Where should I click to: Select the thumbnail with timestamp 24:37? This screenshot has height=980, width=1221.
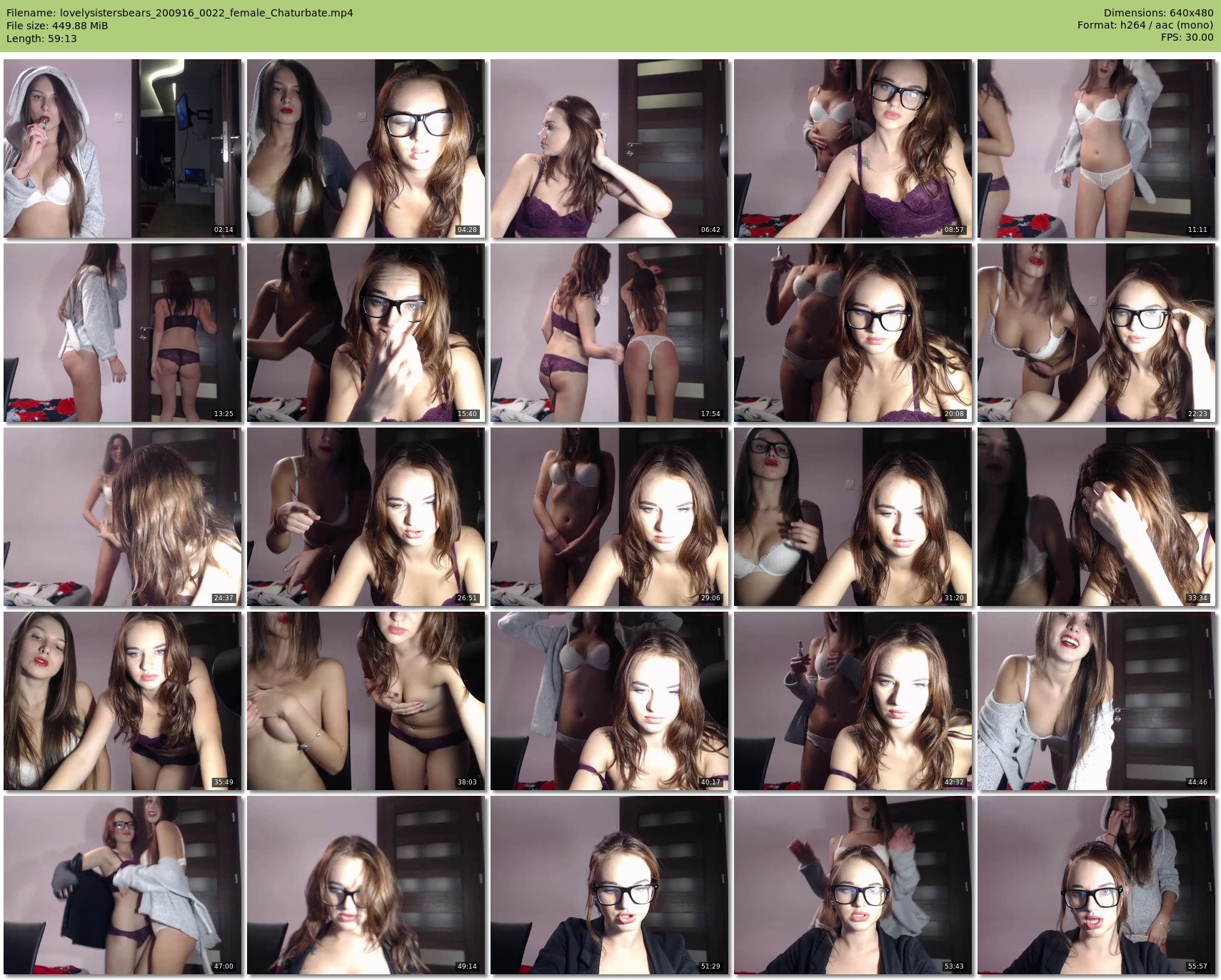click(122, 517)
